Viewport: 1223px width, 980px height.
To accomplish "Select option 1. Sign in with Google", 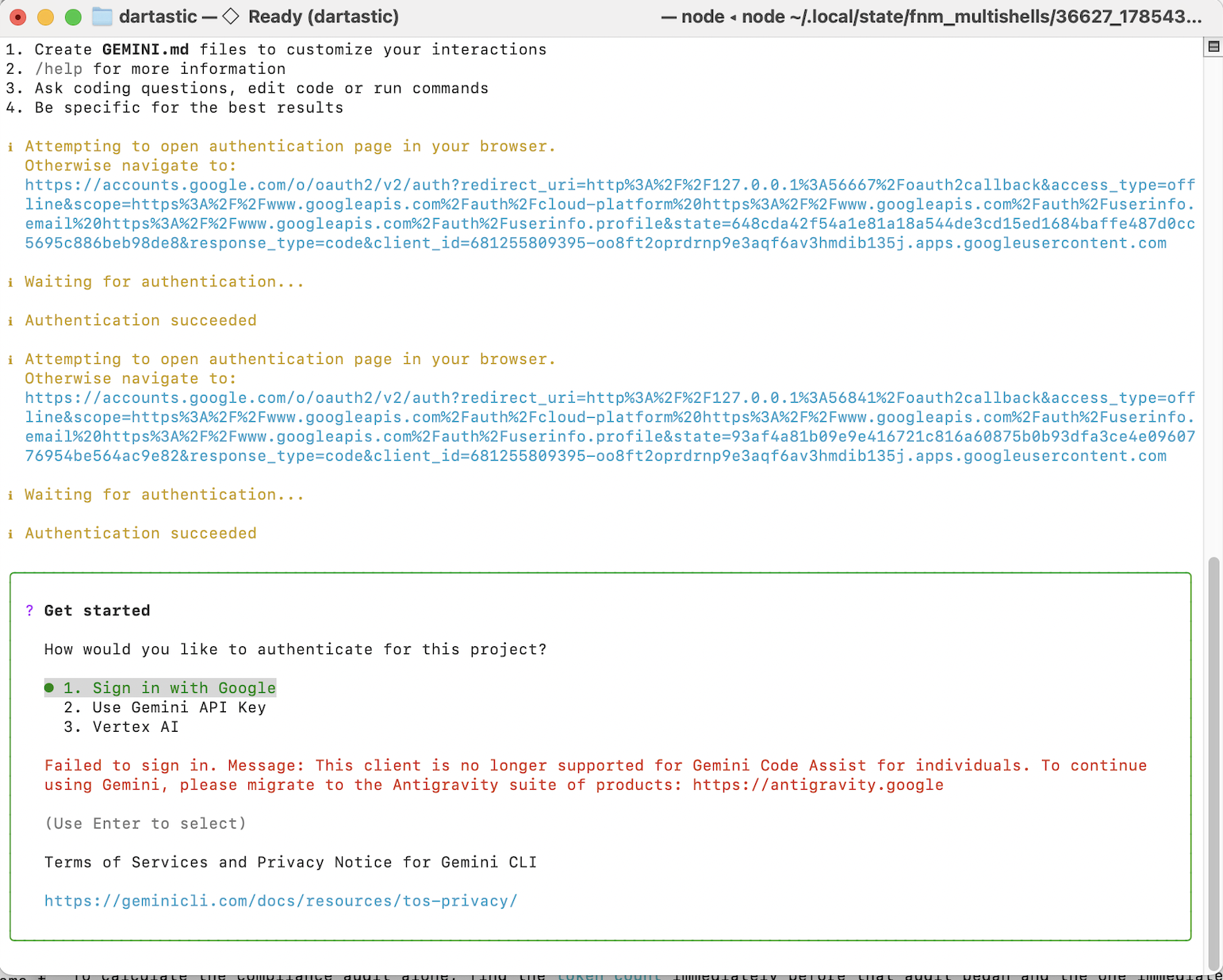I will click(x=160, y=688).
